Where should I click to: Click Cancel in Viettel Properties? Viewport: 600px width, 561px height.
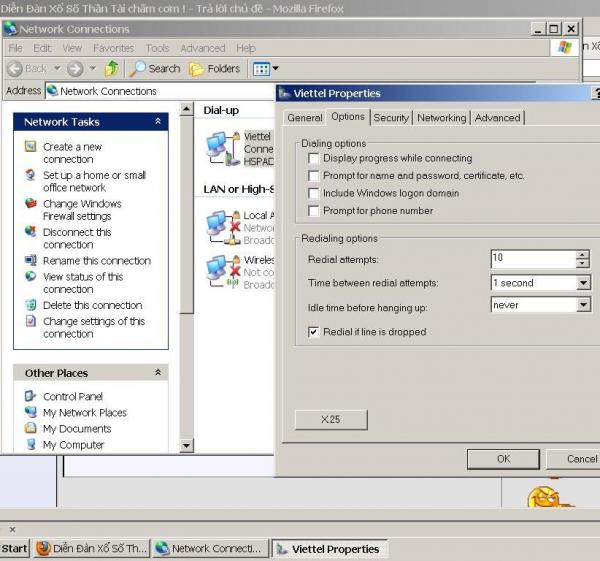[573, 459]
